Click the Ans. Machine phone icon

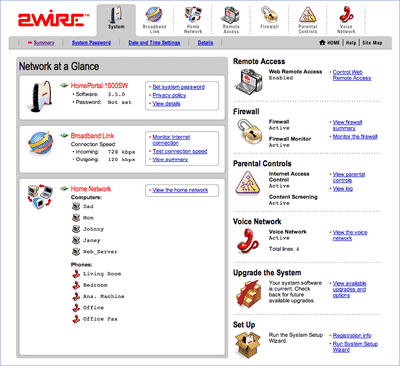pyautogui.click(x=76, y=296)
